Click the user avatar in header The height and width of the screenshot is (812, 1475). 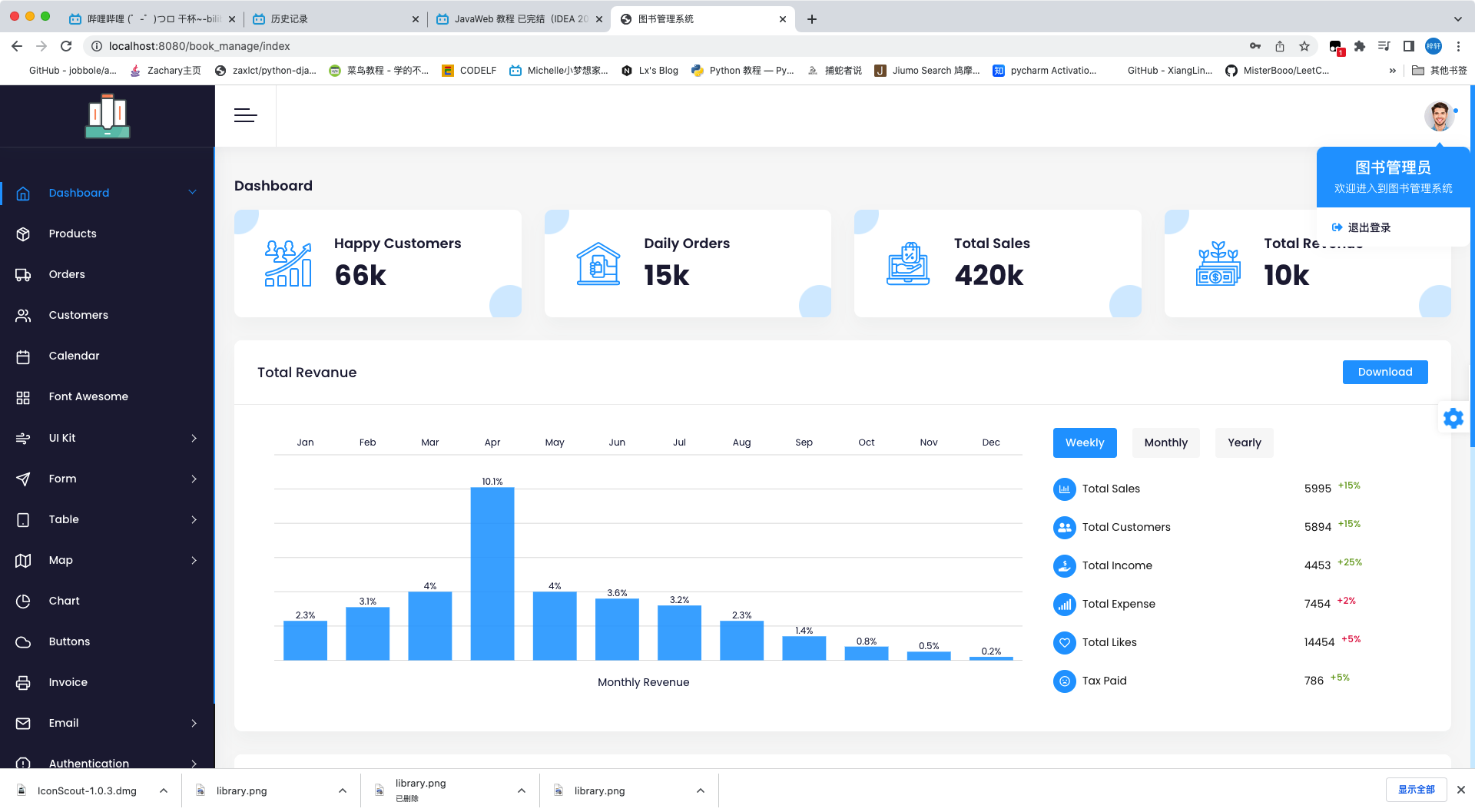pyautogui.click(x=1439, y=116)
